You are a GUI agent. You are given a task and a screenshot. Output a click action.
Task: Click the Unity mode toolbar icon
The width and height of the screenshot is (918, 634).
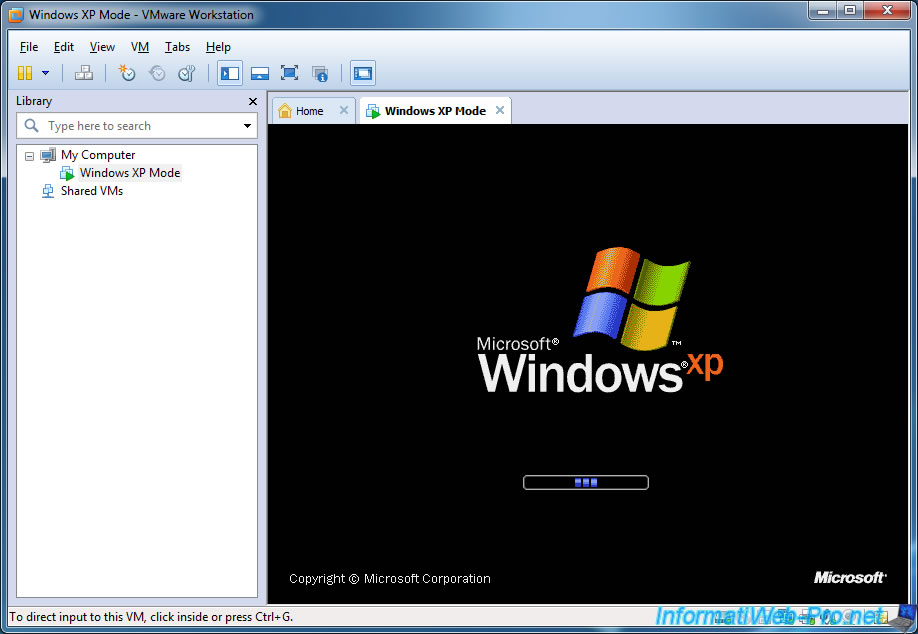coord(320,73)
